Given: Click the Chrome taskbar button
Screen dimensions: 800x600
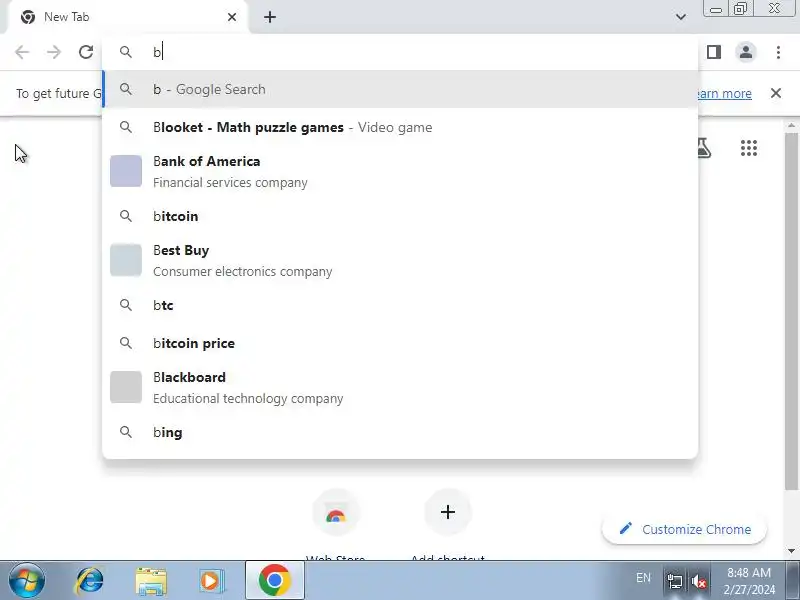Looking at the screenshot, I should [274, 580].
